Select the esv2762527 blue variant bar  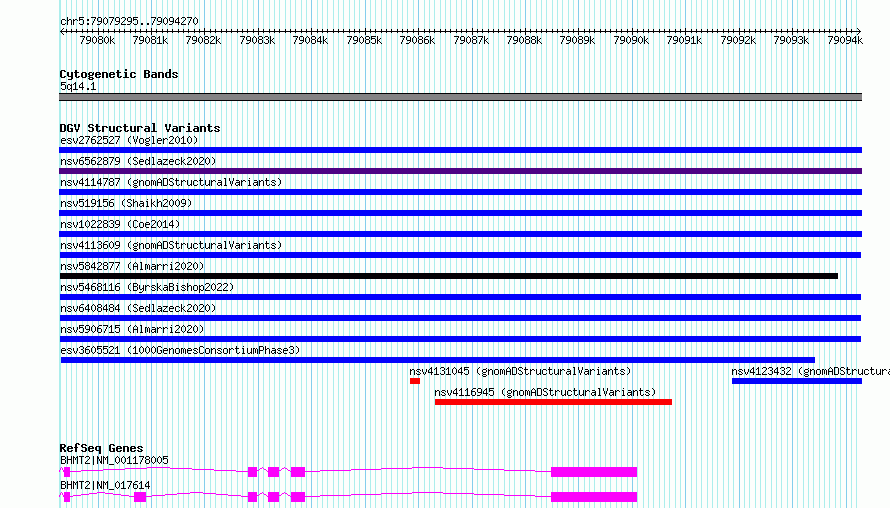[x=460, y=150]
